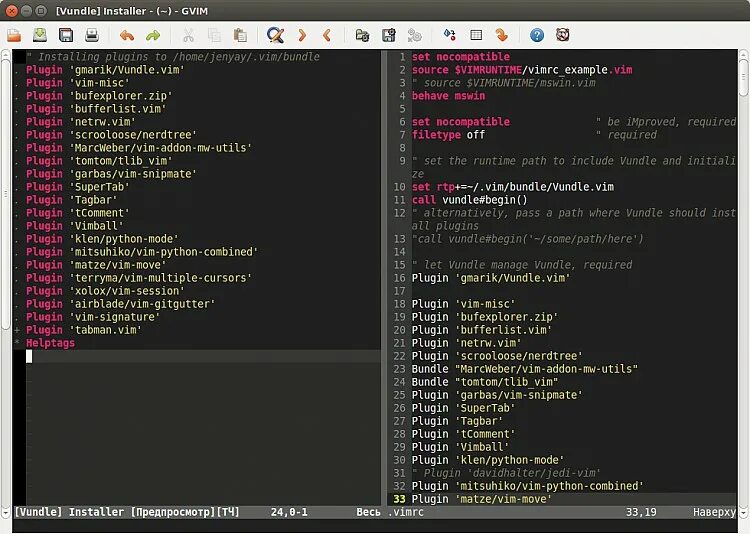Click installer line 'tomtom/tlib_vim'
The image size is (750, 534).
(99, 161)
